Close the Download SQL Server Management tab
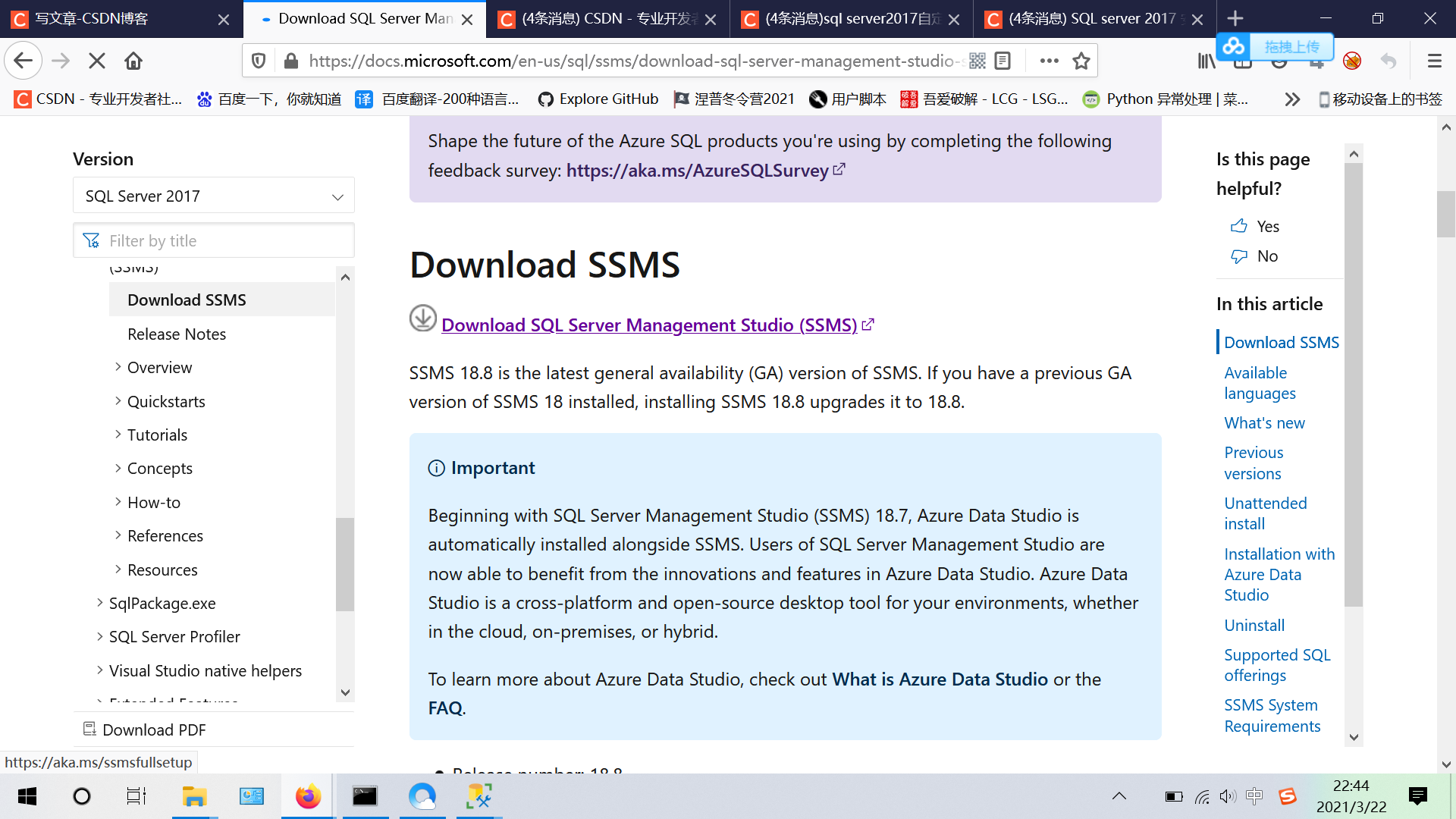This screenshot has width=1456, height=819. click(x=467, y=19)
